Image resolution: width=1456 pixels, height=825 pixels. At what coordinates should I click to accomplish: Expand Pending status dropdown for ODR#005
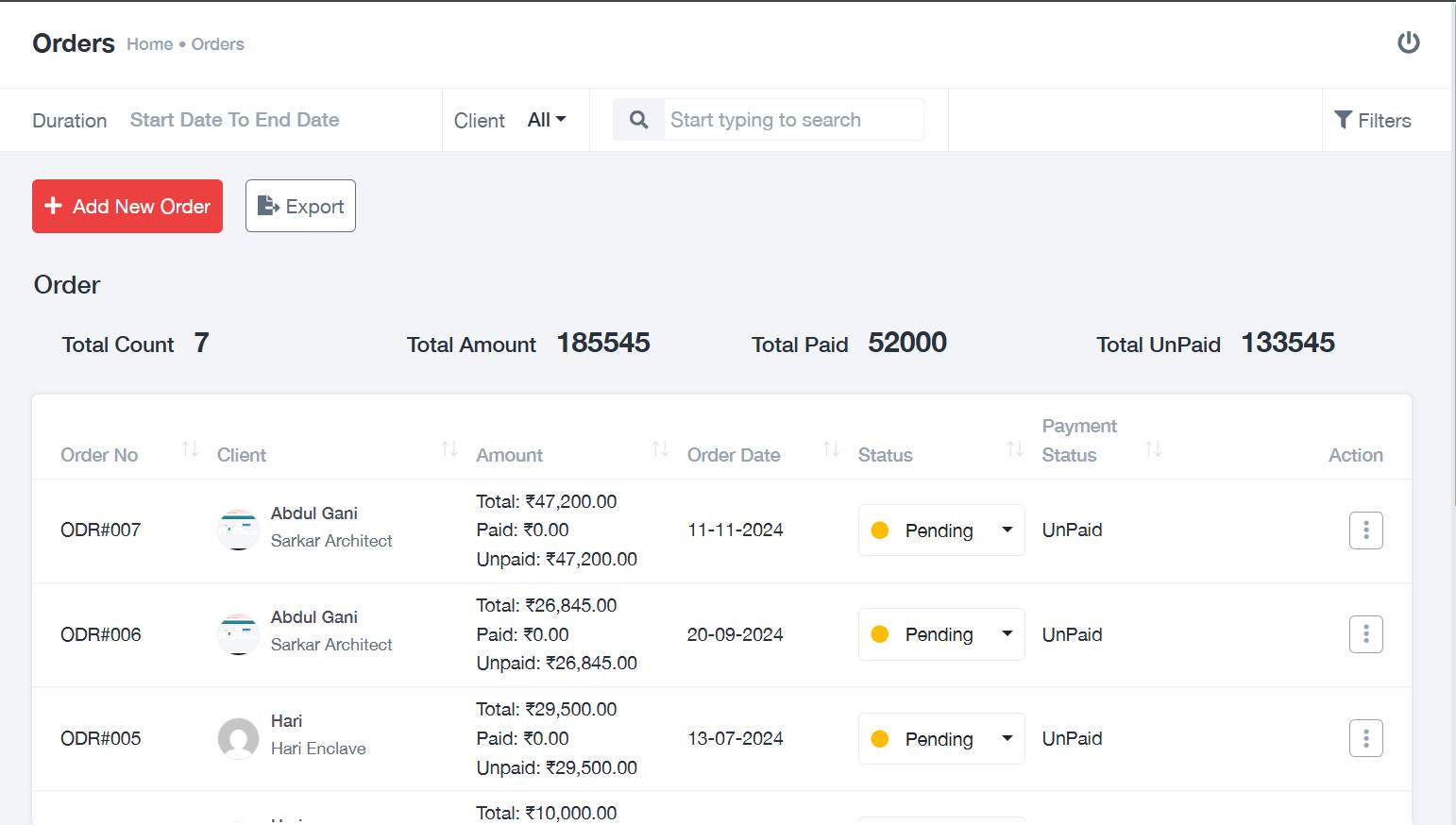pos(941,738)
